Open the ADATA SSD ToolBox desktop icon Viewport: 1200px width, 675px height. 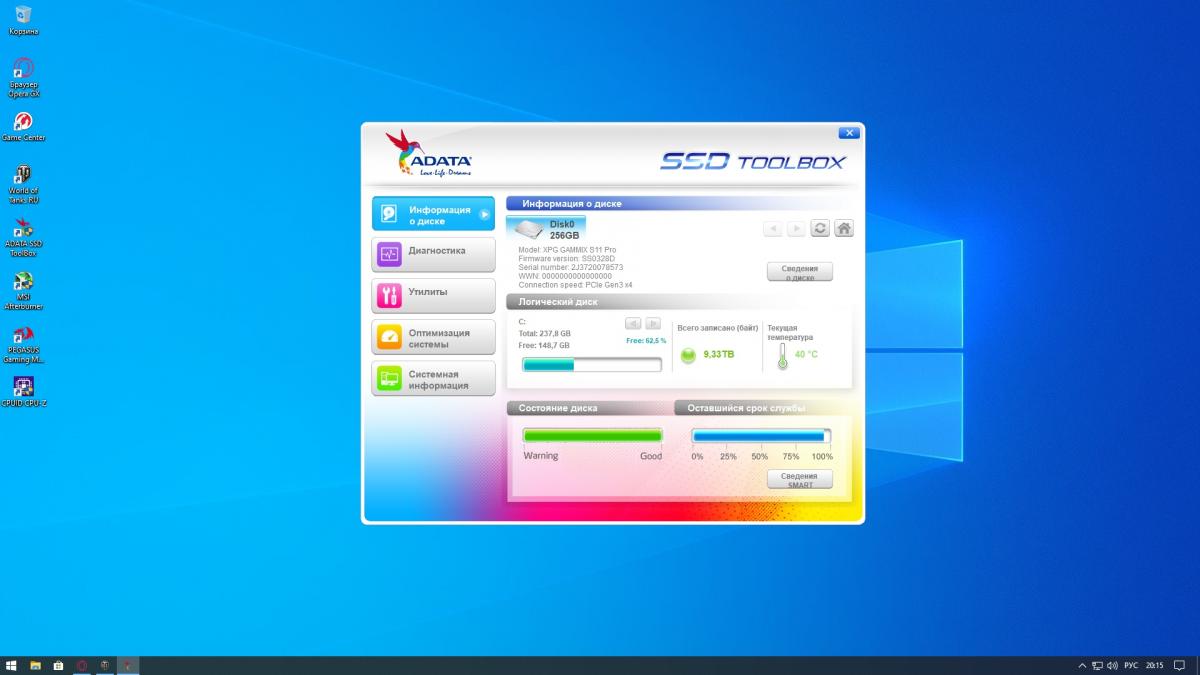coord(23,237)
